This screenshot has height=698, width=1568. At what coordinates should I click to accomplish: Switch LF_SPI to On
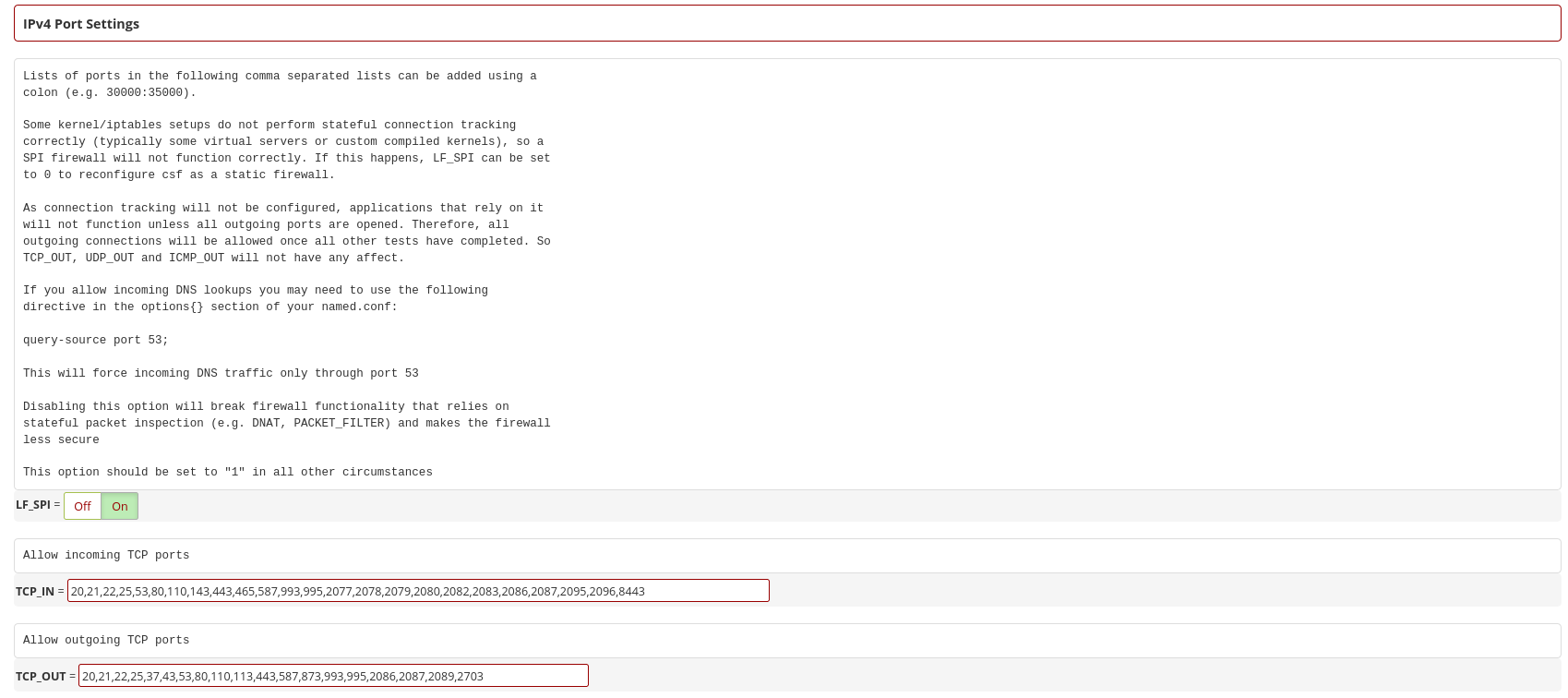(x=120, y=506)
